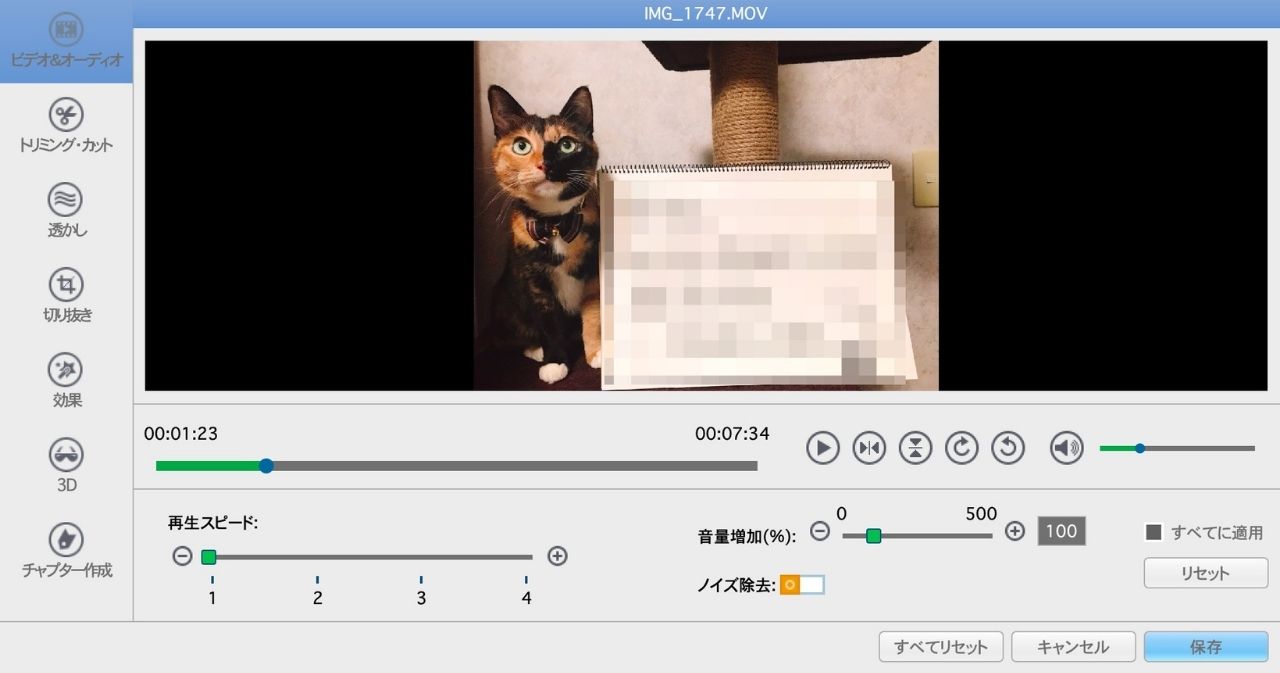Image resolution: width=1280 pixels, height=673 pixels.
Task: Mute audio with the speaker icon
Action: pyautogui.click(x=1066, y=448)
